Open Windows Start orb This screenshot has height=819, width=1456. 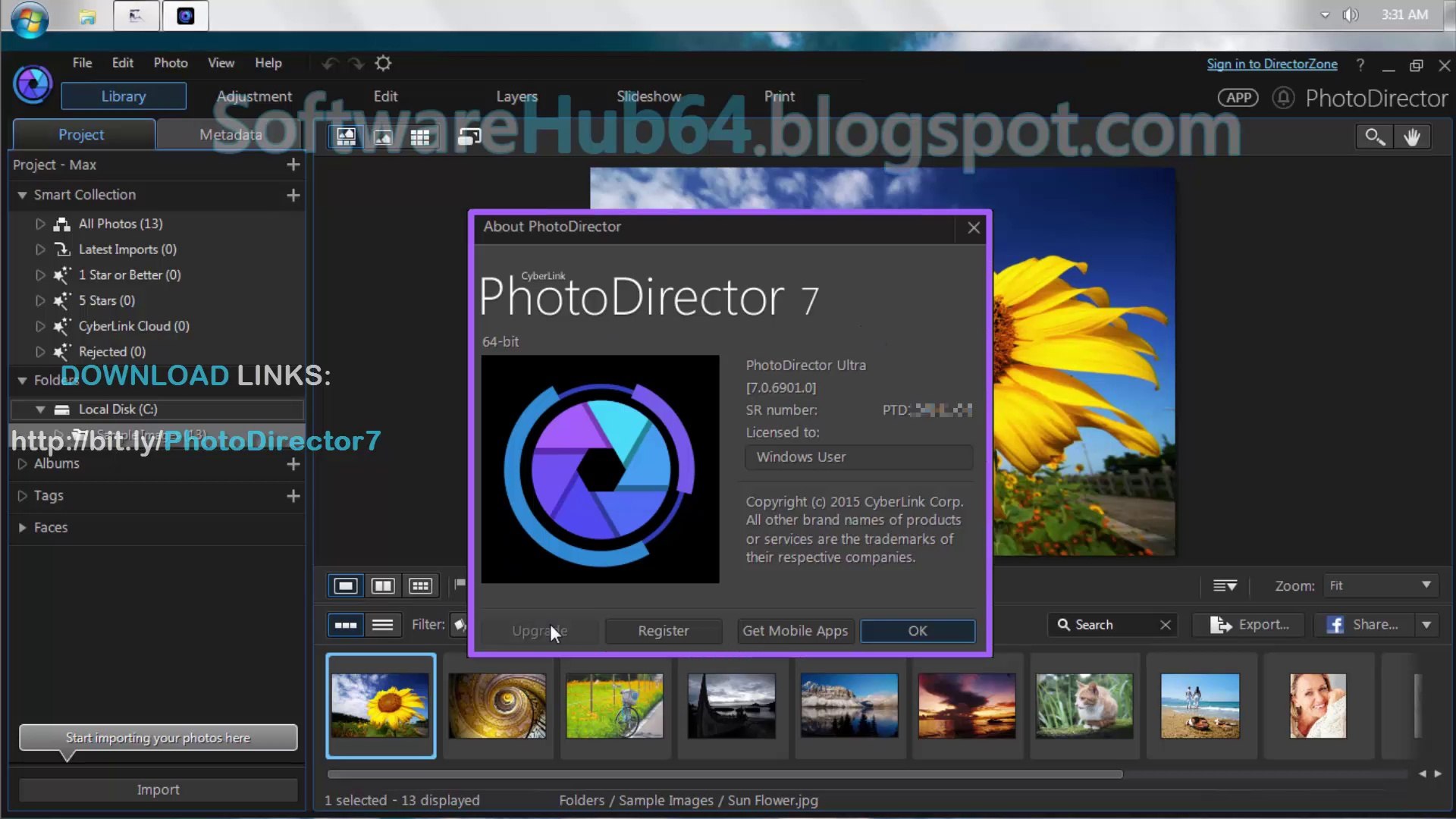[30, 18]
